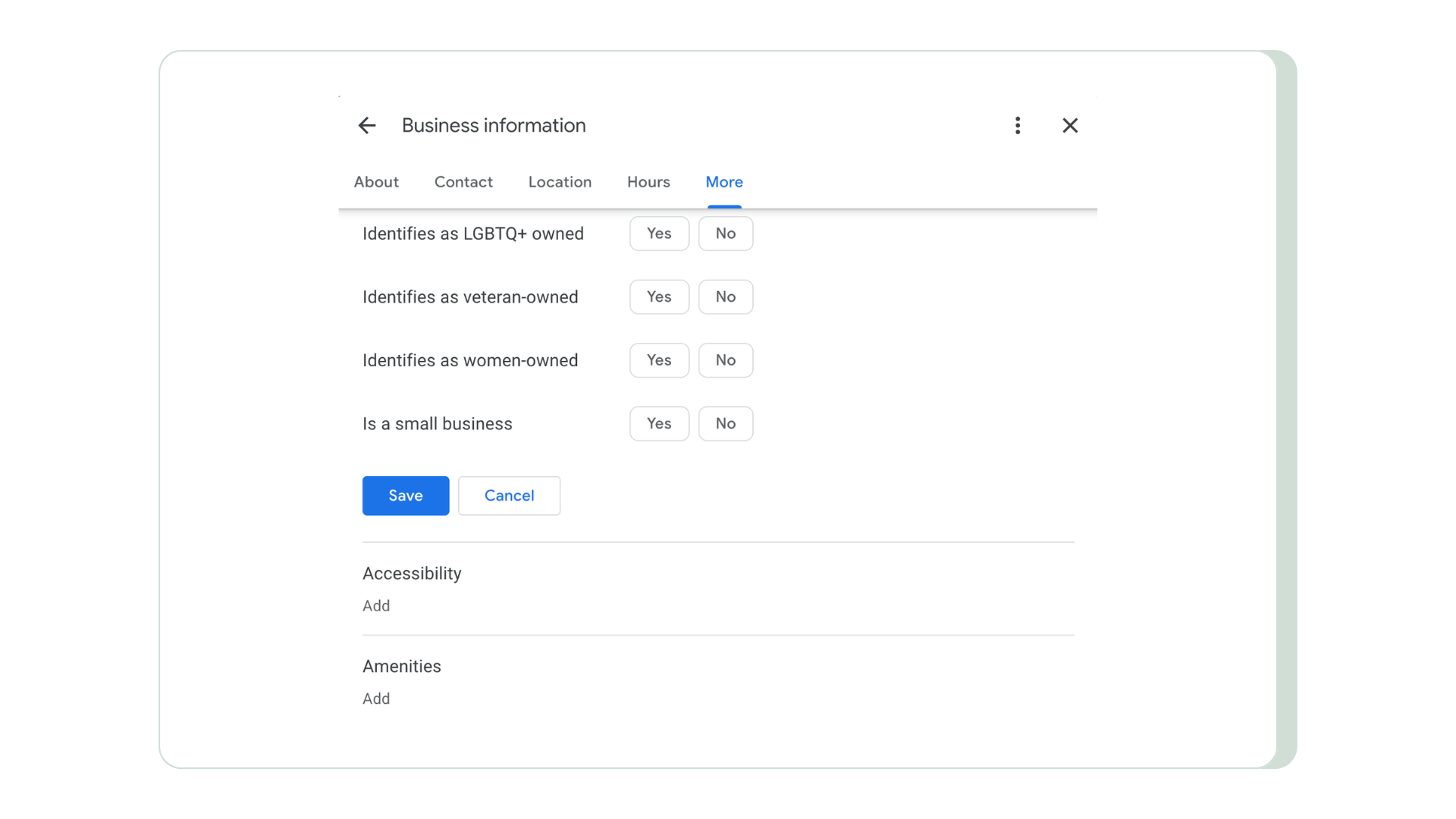The width and height of the screenshot is (1456, 819).
Task: Mark Yes for women-owned
Action: pos(659,360)
